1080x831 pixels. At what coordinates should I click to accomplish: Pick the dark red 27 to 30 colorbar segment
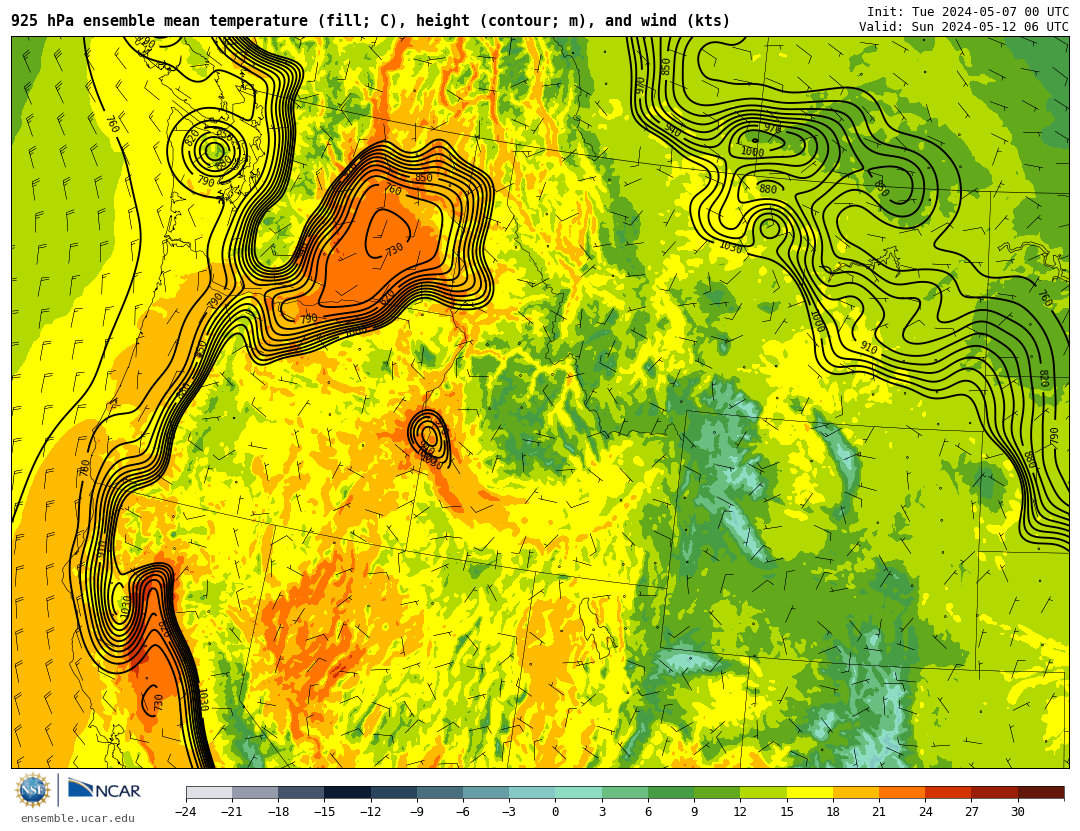coord(994,792)
